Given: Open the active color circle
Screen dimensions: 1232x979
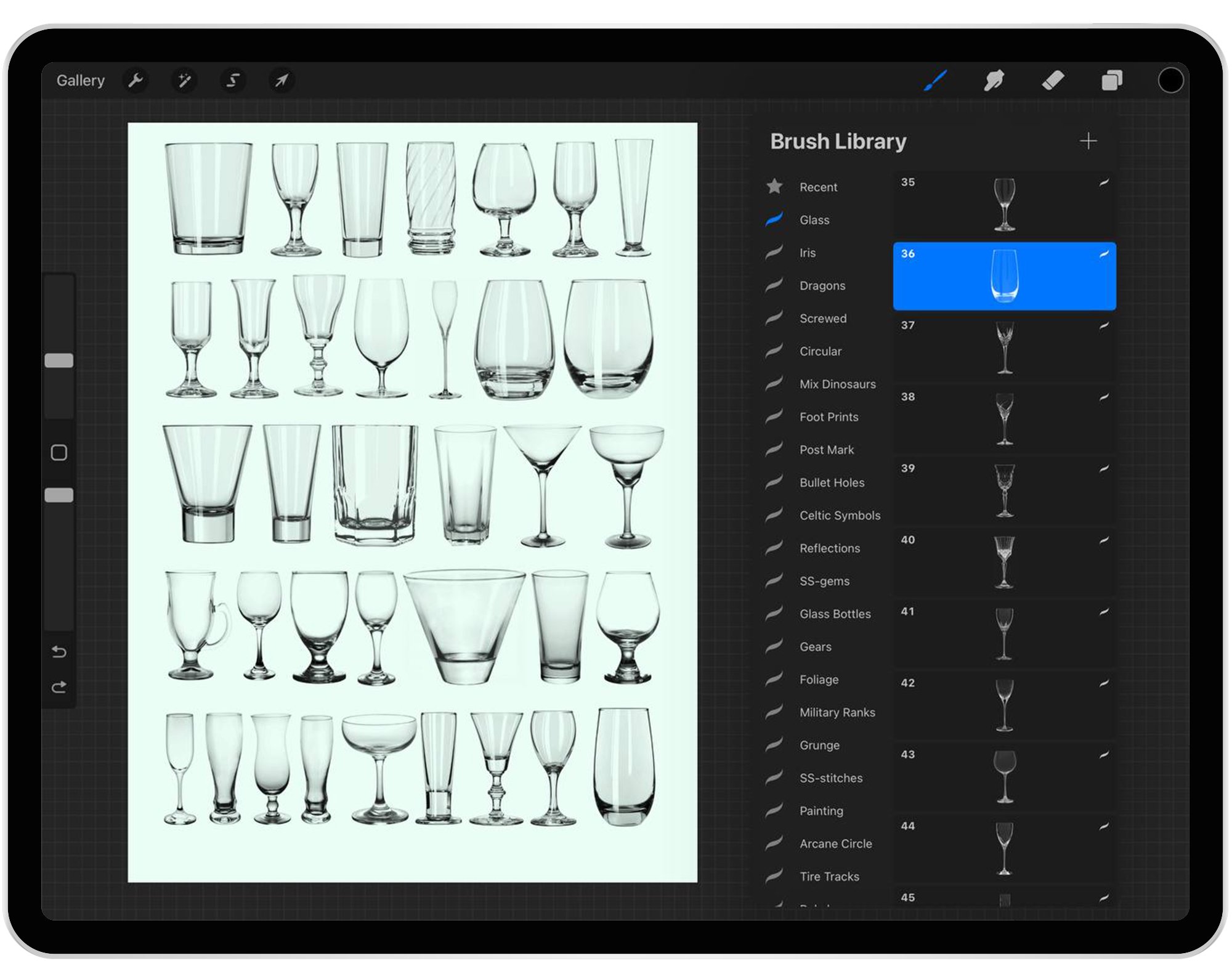Looking at the screenshot, I should click(x=1171, y=80).
